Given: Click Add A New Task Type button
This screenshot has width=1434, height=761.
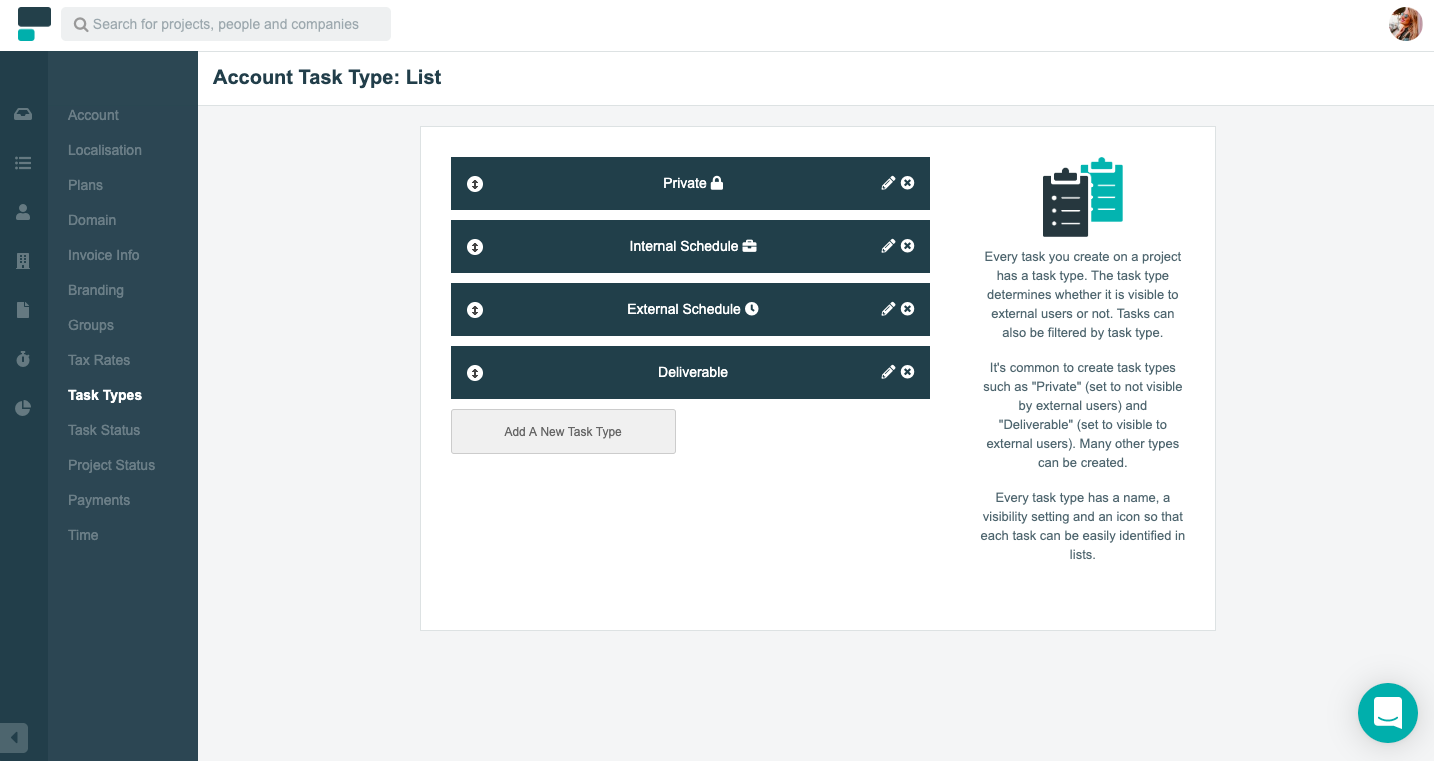Looking at the screenshot, I should (563, 432).
